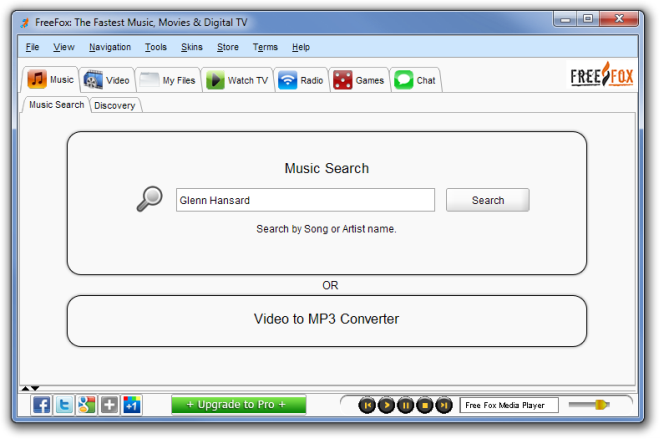Click the FreeFox logo

pos(601,75)
